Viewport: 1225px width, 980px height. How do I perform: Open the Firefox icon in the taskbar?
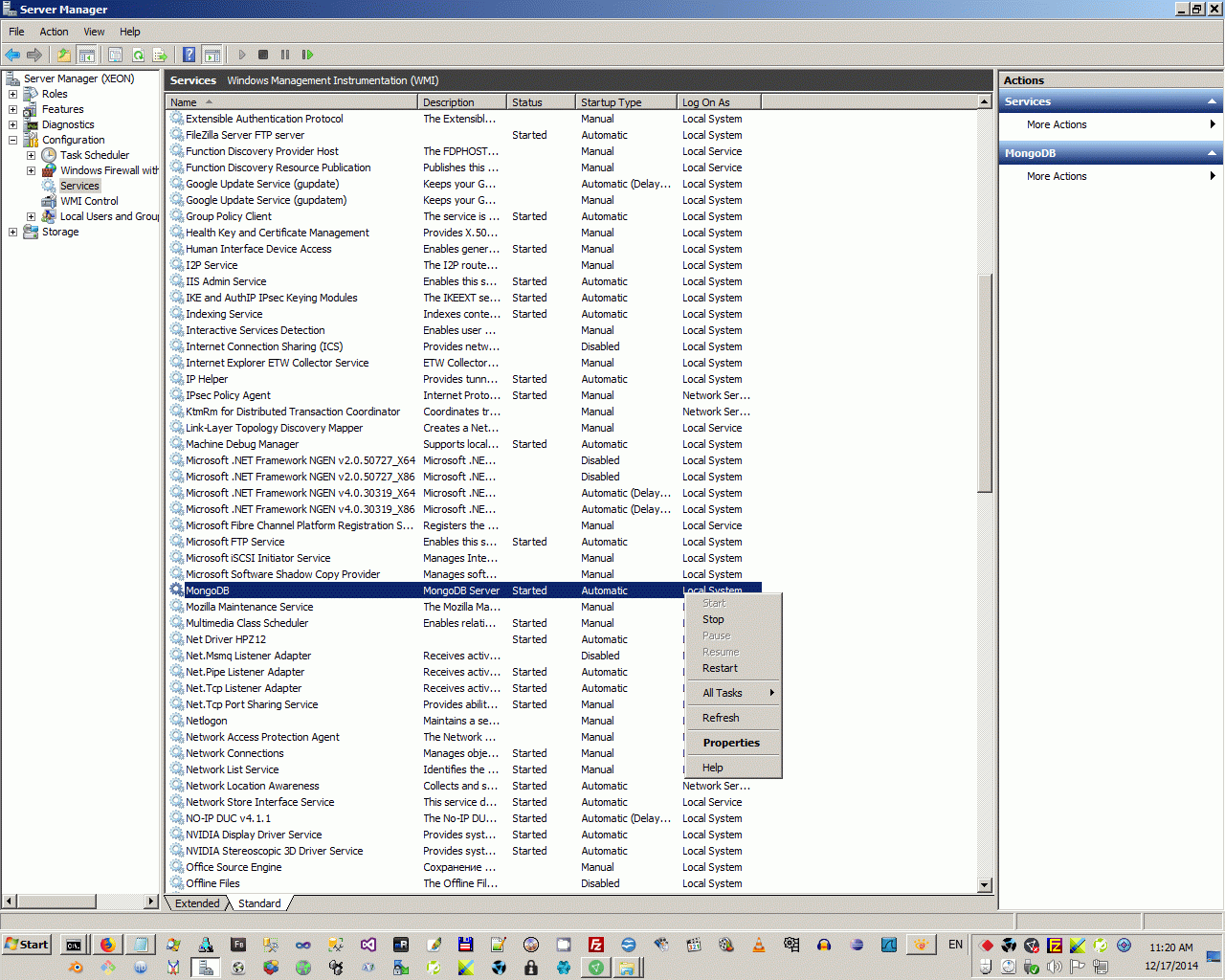[107, 945]
